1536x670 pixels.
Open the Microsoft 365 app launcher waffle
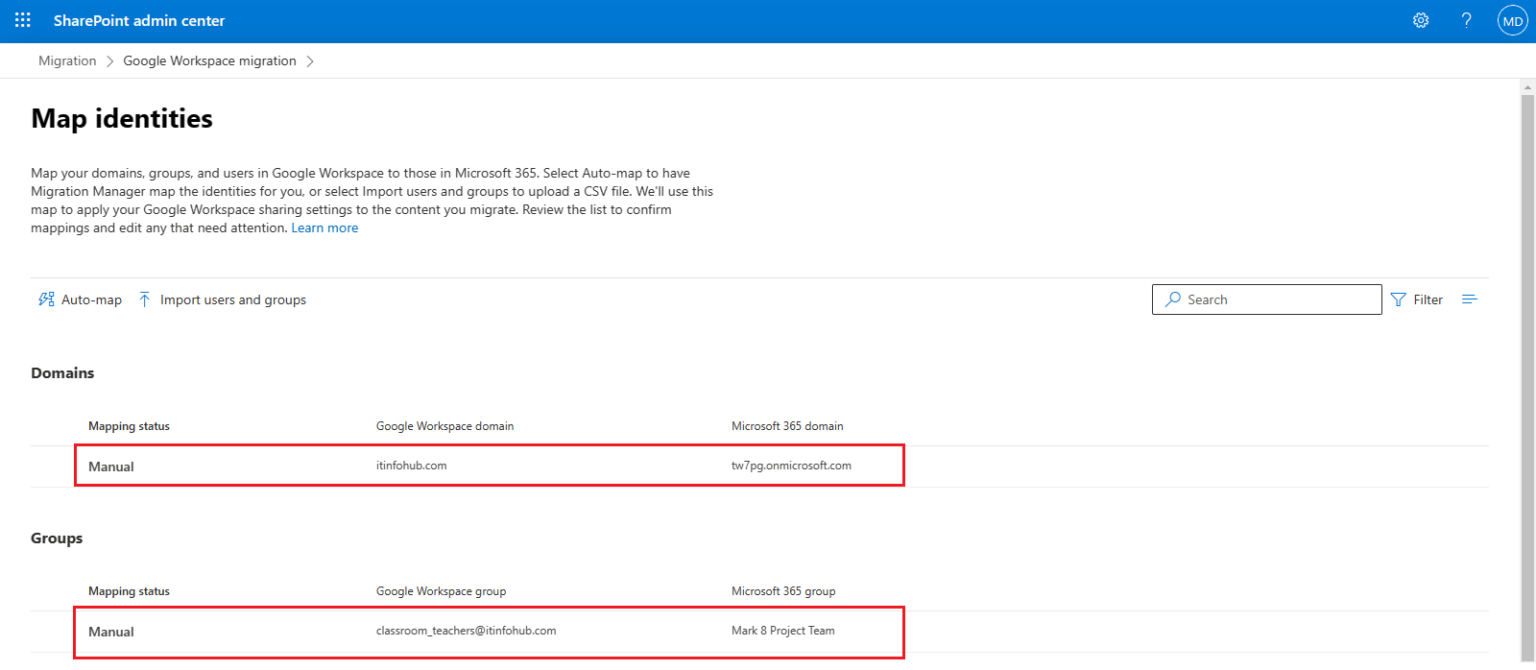coord(22,19)
